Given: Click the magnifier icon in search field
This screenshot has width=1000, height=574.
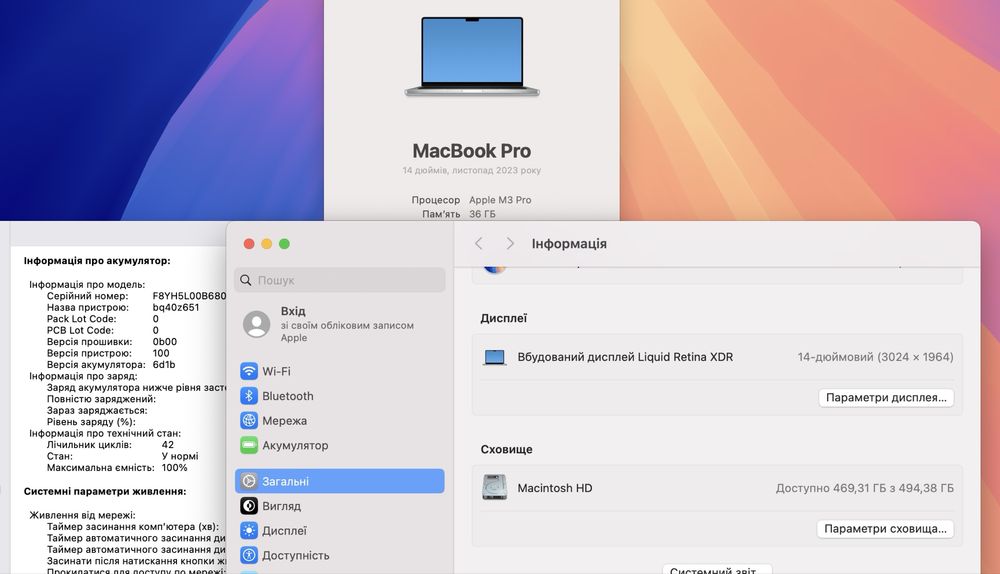Looking at the screenshot, I should click(246, 280).
